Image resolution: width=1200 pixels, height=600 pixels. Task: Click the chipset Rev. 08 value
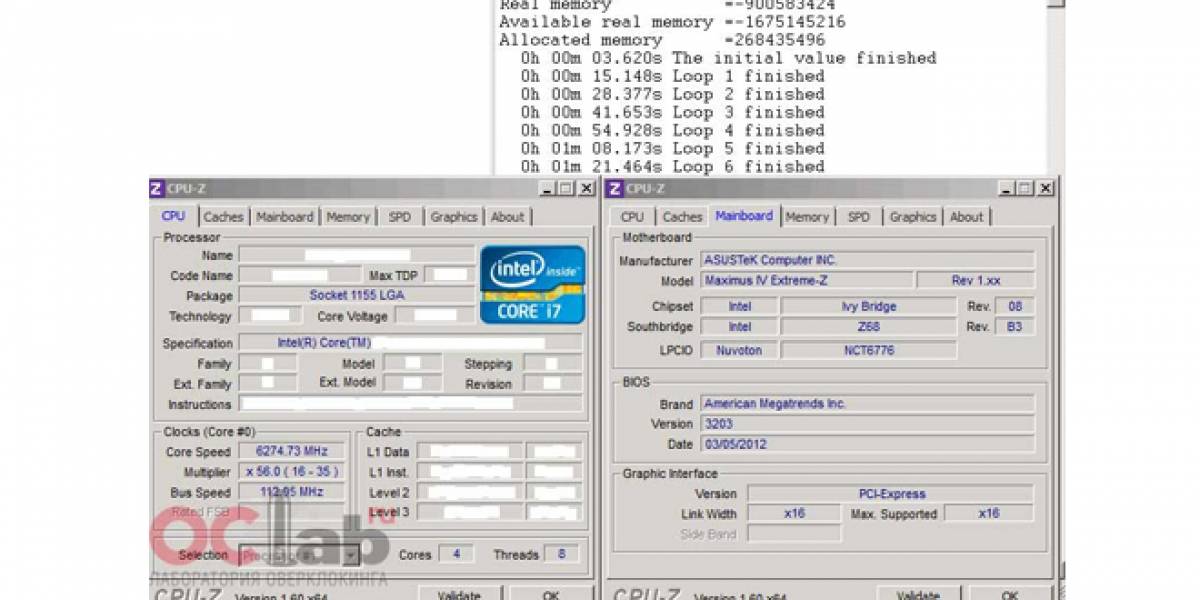pos(1015,307)
